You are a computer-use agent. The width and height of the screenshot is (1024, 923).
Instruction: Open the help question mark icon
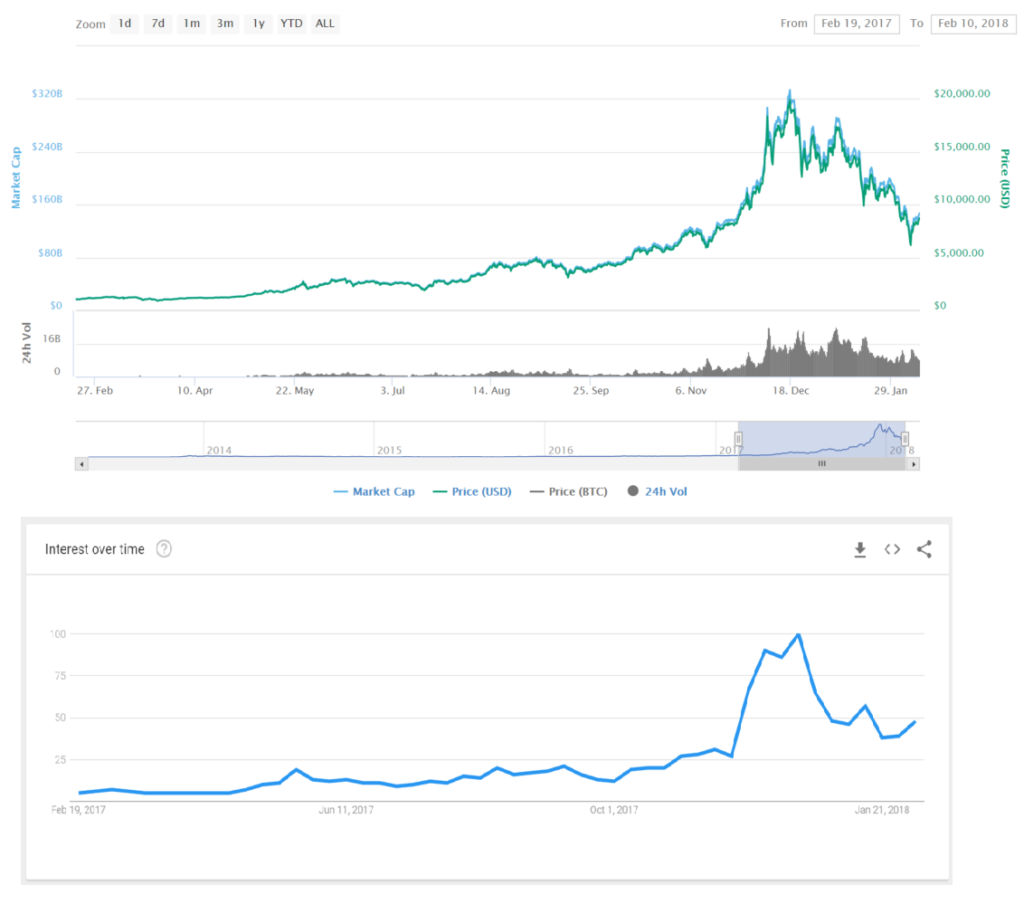click(164, 549)
